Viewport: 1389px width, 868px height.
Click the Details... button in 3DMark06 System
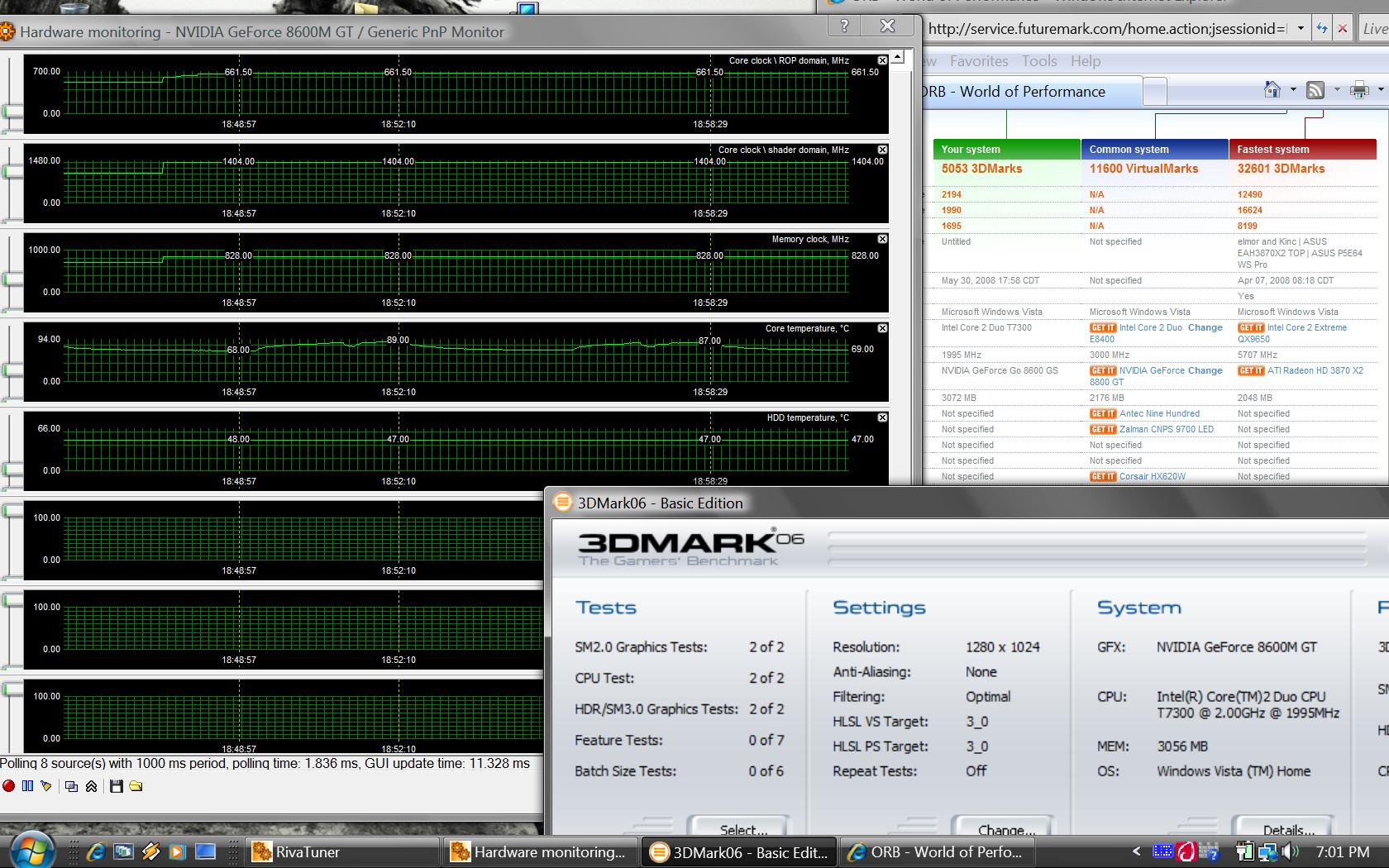pyautogui.click(x=1282, y=827)
